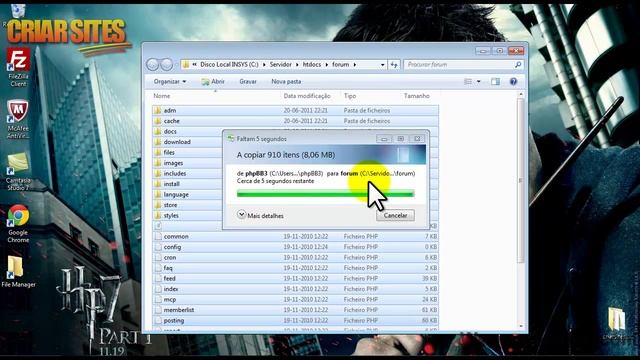Click Nova pasta toolbar command
Image resolution: width=640 pixels, height=360 pixels.
coord(286,82)
